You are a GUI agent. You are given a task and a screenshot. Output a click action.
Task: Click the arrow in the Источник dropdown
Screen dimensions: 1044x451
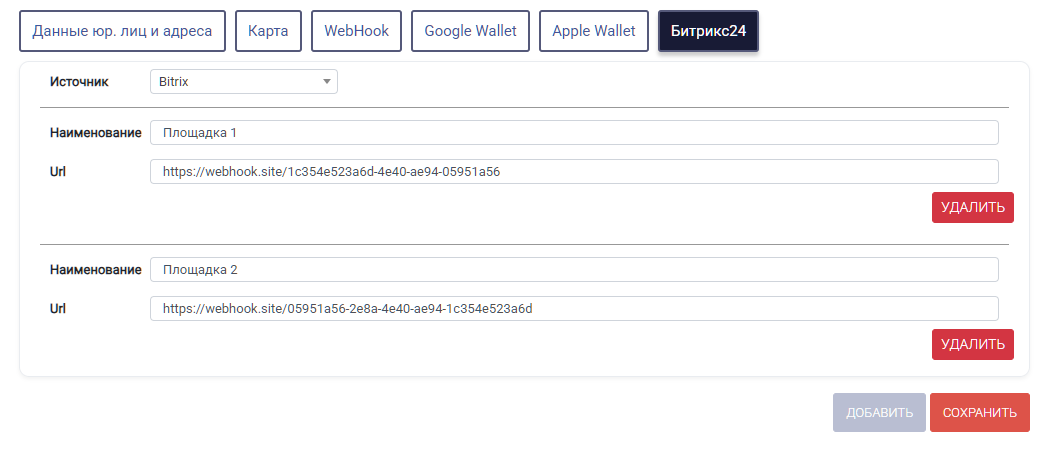pyautogui.click(x=327, y=82)
